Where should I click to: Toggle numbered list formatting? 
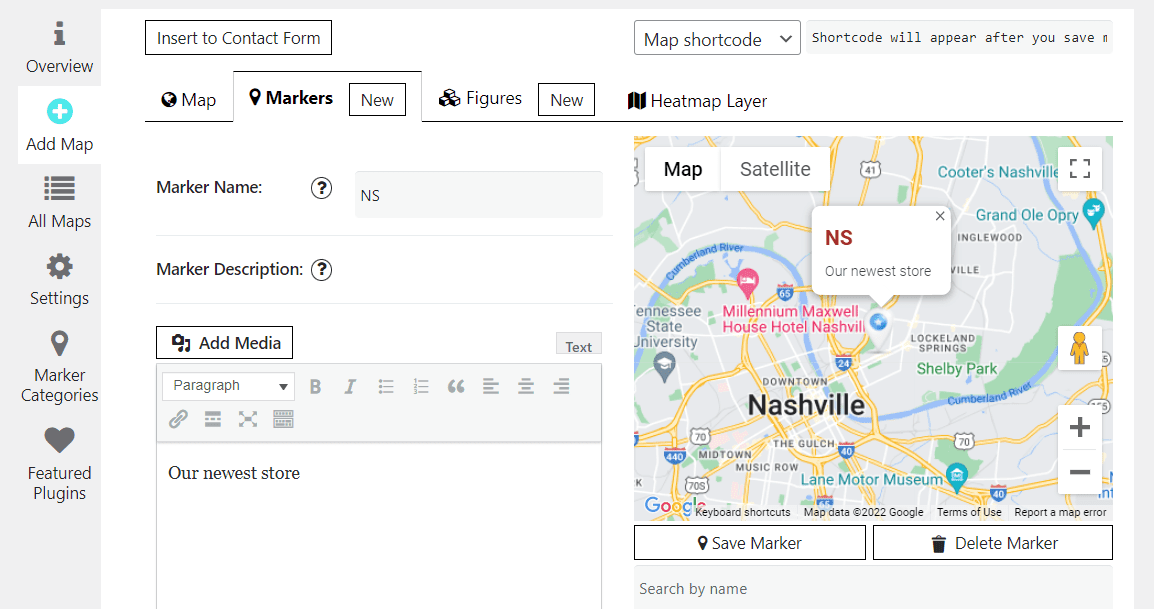tap(421, 385)
